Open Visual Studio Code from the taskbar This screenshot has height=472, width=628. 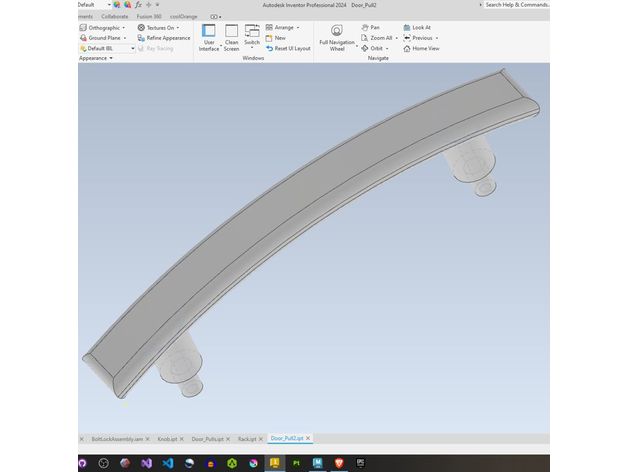[x=166, y=463]
